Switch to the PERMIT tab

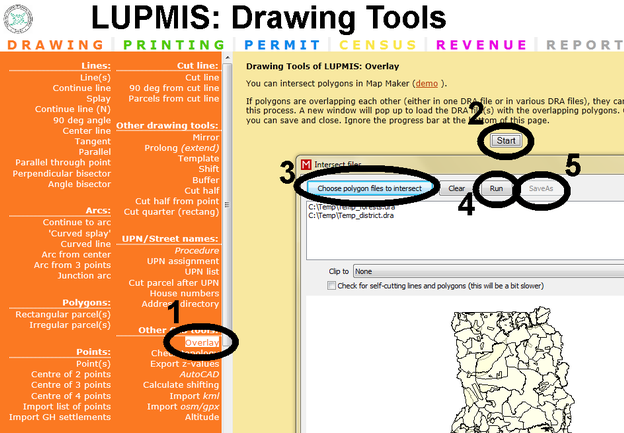pyautogui.click(x=282, y=45)
